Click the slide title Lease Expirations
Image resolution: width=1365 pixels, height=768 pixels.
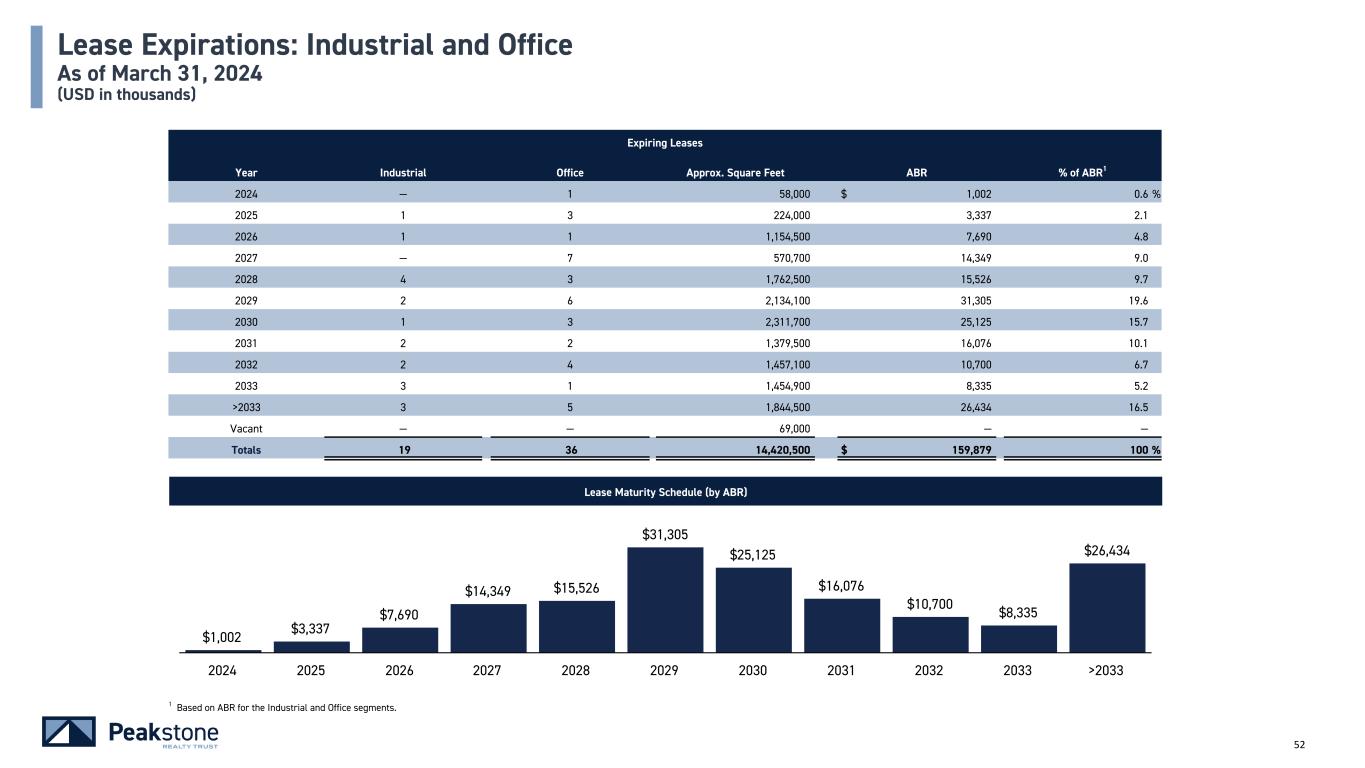[315, 45]
